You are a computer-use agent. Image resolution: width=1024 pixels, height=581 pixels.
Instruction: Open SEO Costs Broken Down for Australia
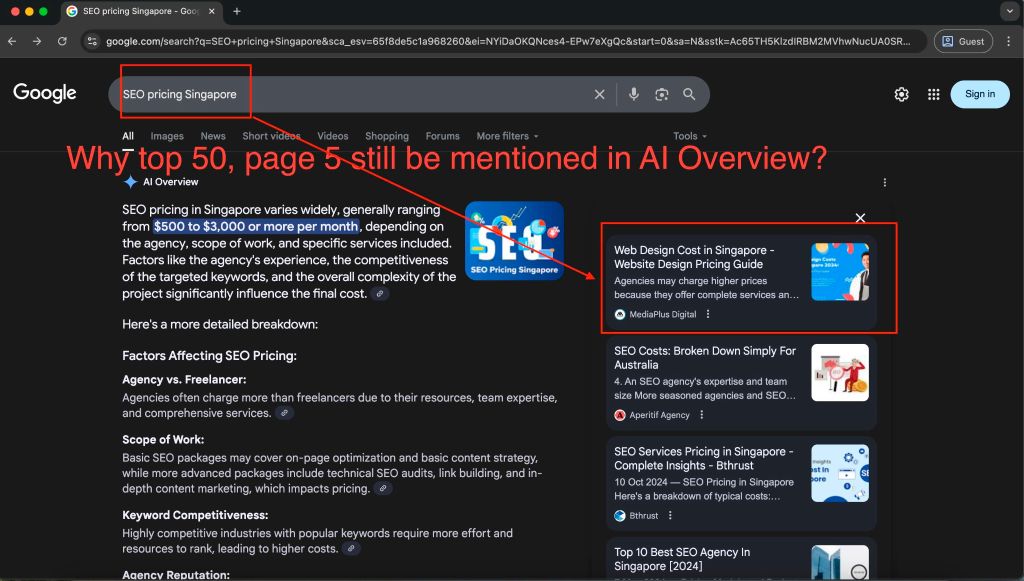[705, 358]
